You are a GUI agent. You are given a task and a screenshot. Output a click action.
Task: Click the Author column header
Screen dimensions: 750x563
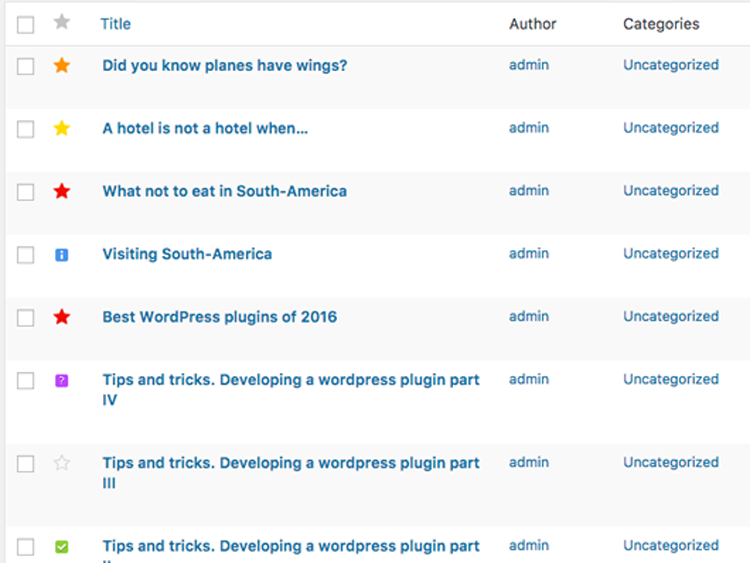click(x=532, y=24)
